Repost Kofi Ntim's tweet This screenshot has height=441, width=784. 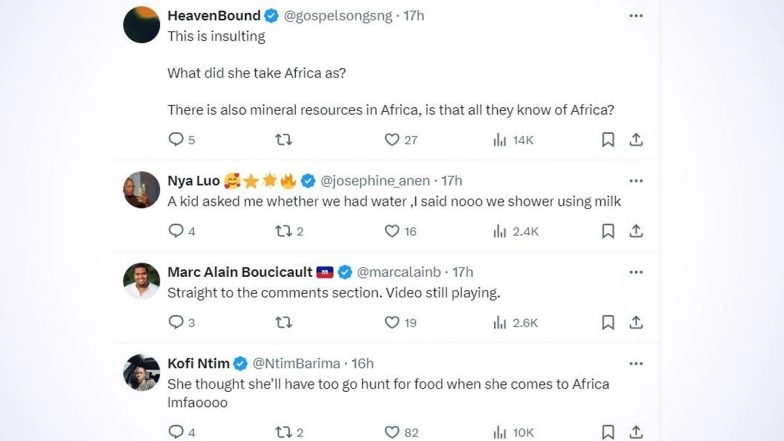(283, 432)
